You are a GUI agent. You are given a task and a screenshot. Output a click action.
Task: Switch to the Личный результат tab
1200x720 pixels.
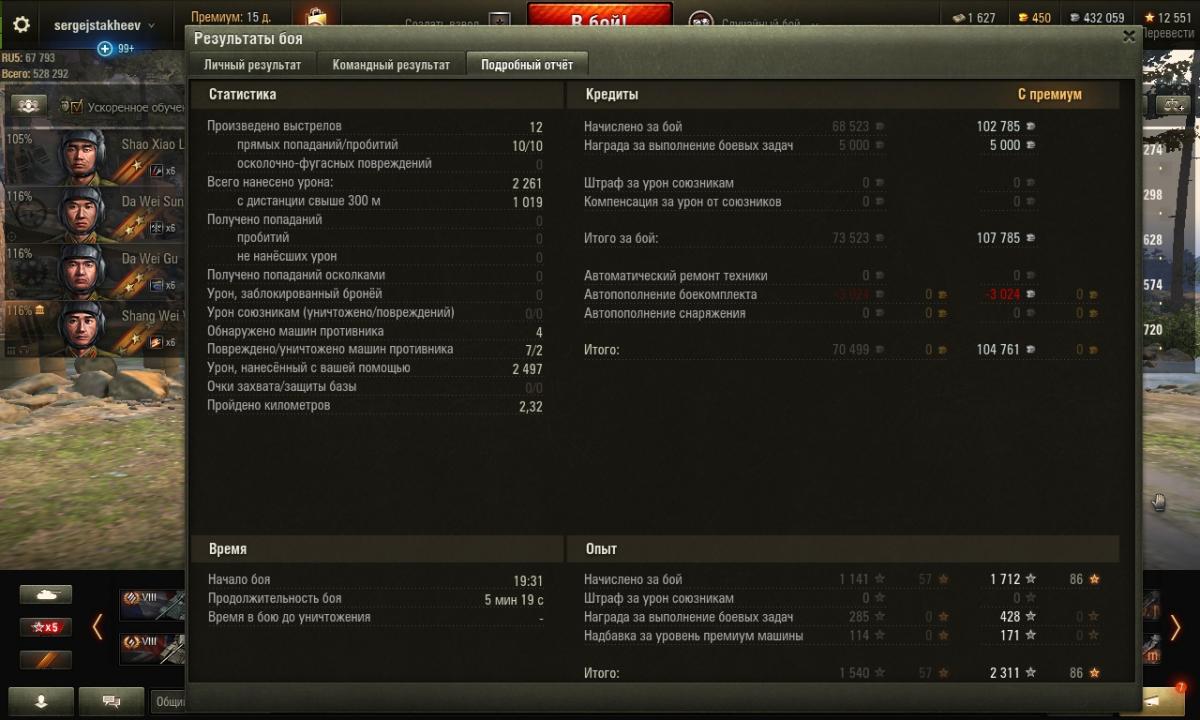[252, 65]
